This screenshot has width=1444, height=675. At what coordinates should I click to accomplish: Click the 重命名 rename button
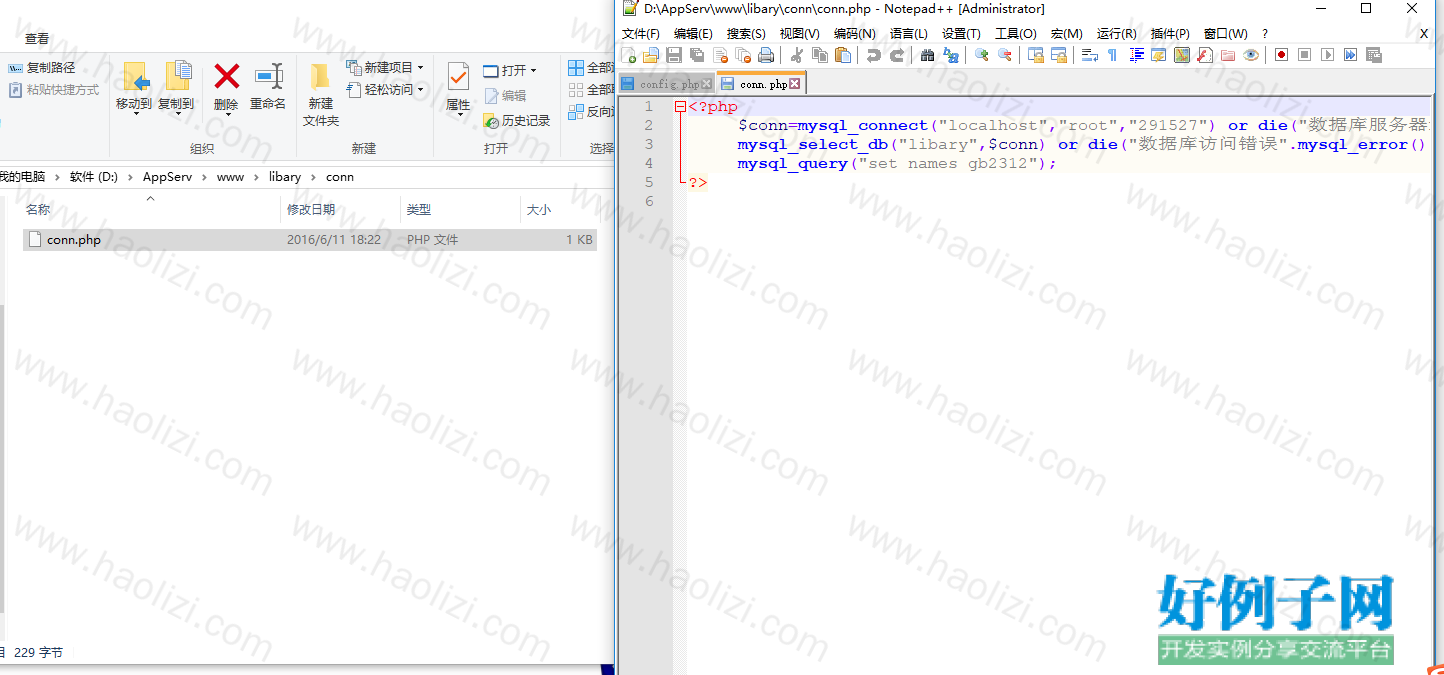coord(268,86)
